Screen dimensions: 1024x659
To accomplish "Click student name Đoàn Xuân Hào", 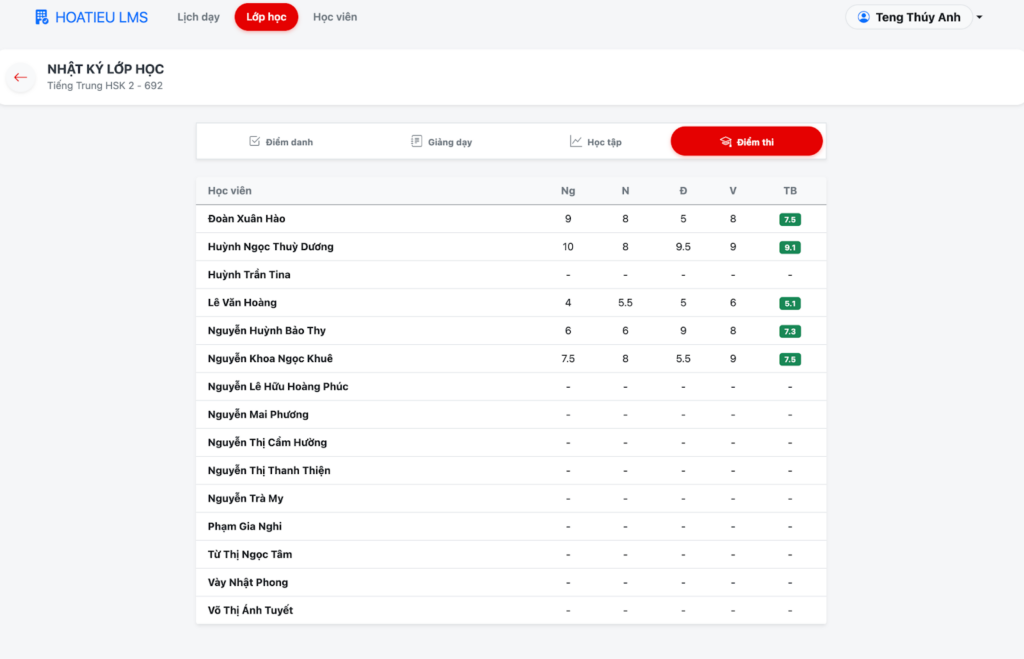I will tap(246, 219).
